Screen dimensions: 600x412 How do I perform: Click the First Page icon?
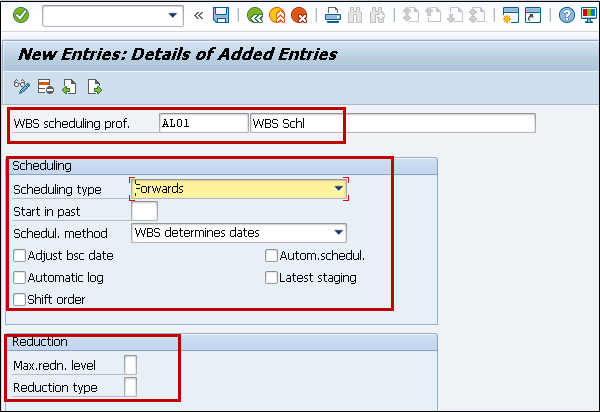click(x=411, y=16)
